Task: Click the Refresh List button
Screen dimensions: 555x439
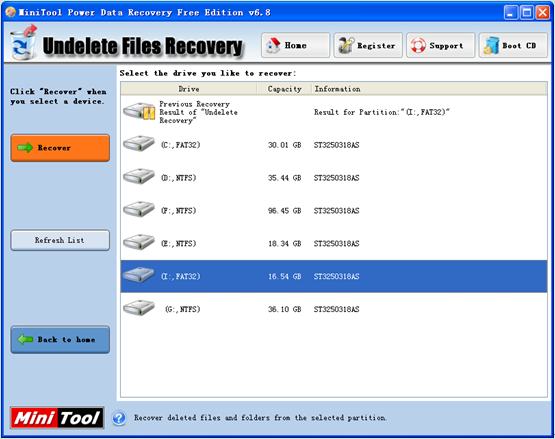Action: pyautogui.click(x=60, y=240)
